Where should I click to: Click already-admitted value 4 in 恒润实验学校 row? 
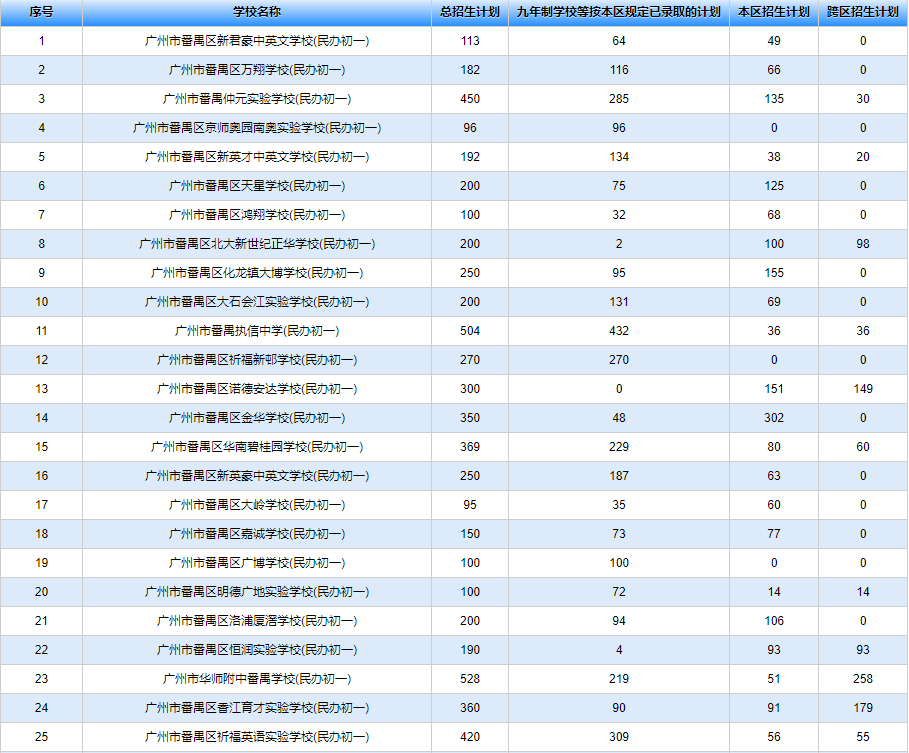tap(619, 650)
